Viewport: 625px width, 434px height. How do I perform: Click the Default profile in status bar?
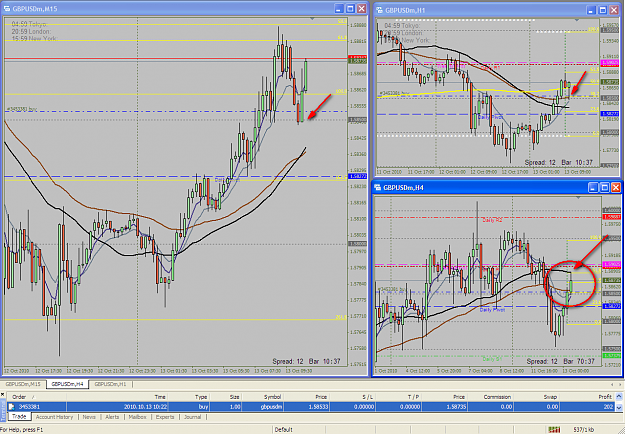[283, 429]
